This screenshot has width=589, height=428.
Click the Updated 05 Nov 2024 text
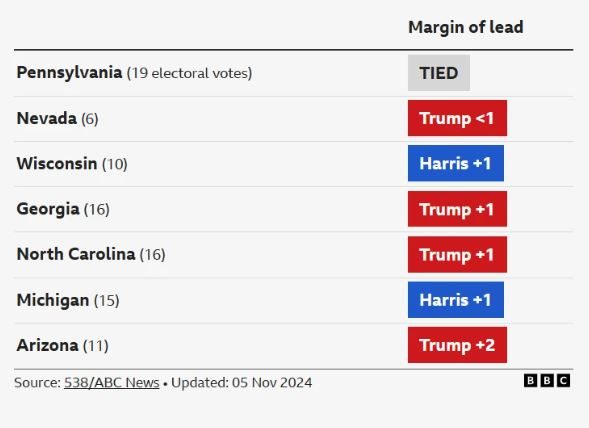[x=242, y=383]
